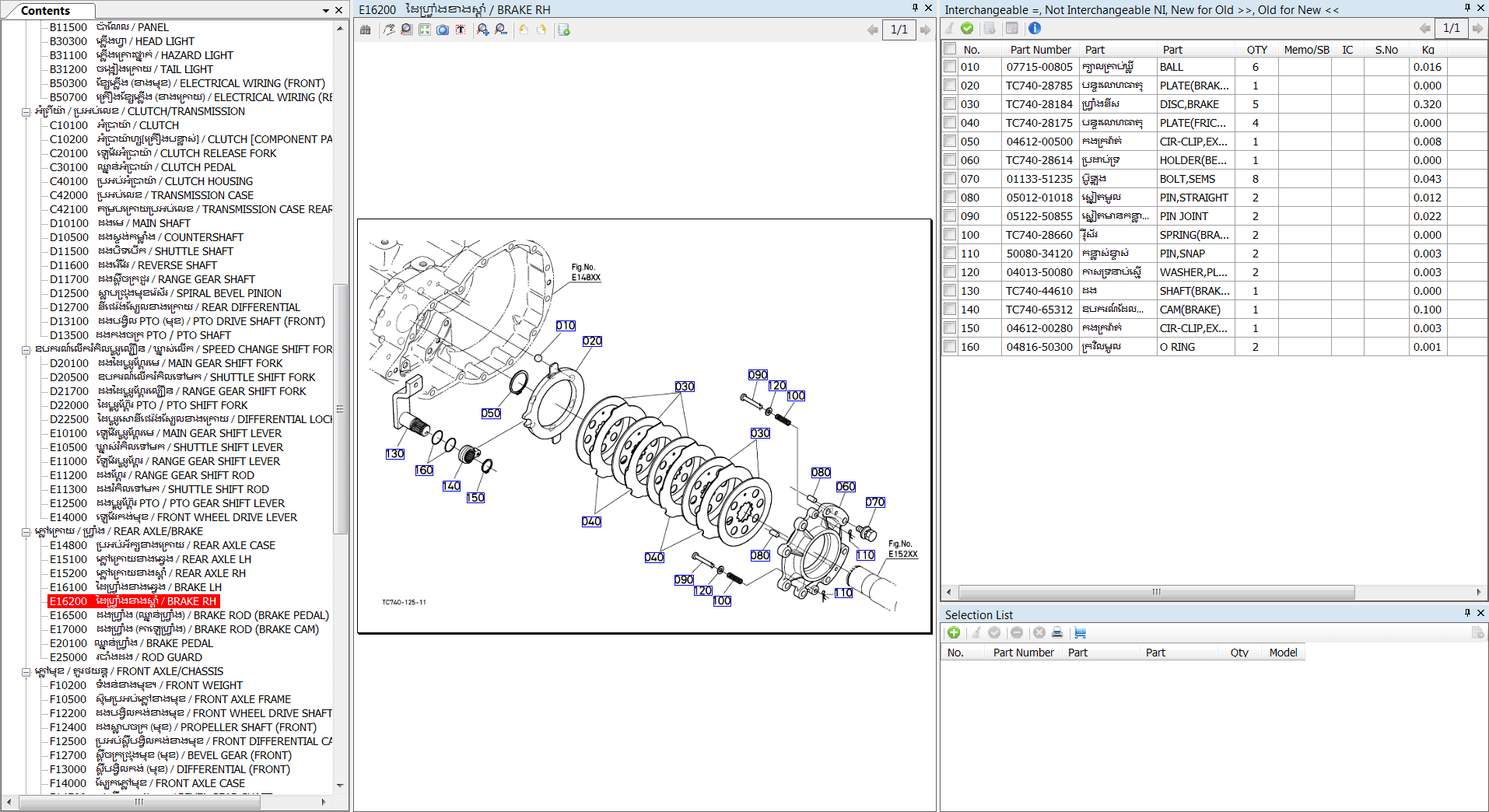Zoom in on the brake diagram
This screenshot has width=1489, height=812.
click(483, 30)
